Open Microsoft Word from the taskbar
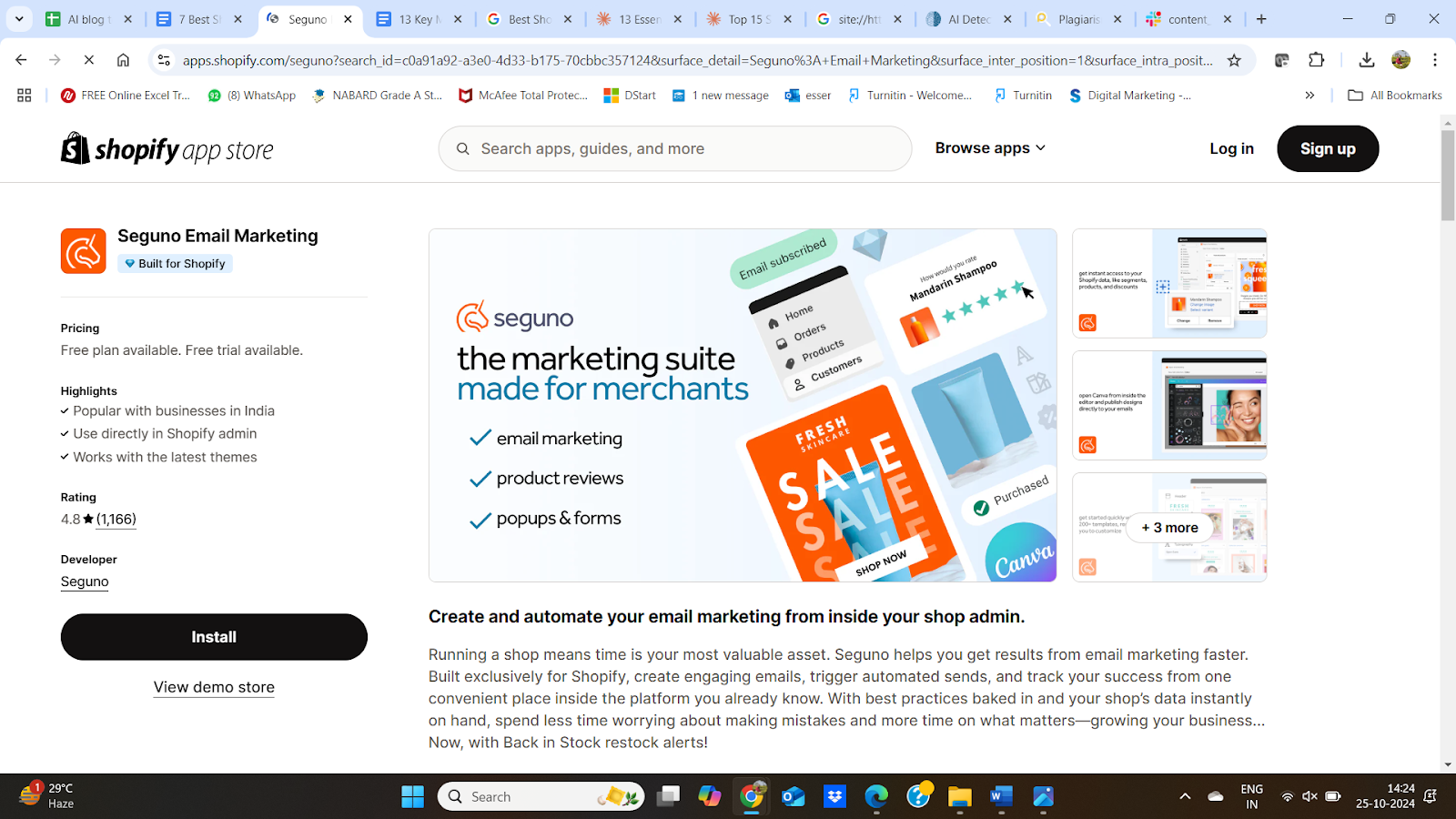Image resolution: width=1456 pixels, height=819 pixels. point(1001,796)
